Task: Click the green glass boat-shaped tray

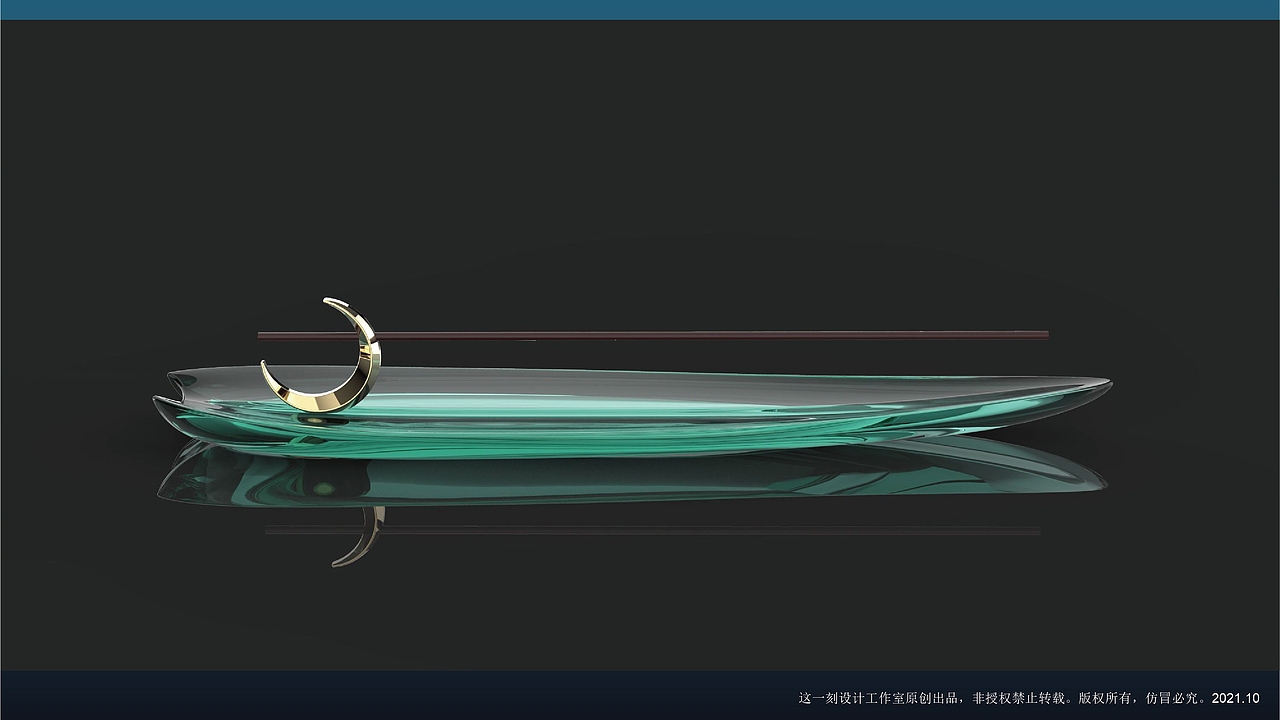Action: [632, 412]
